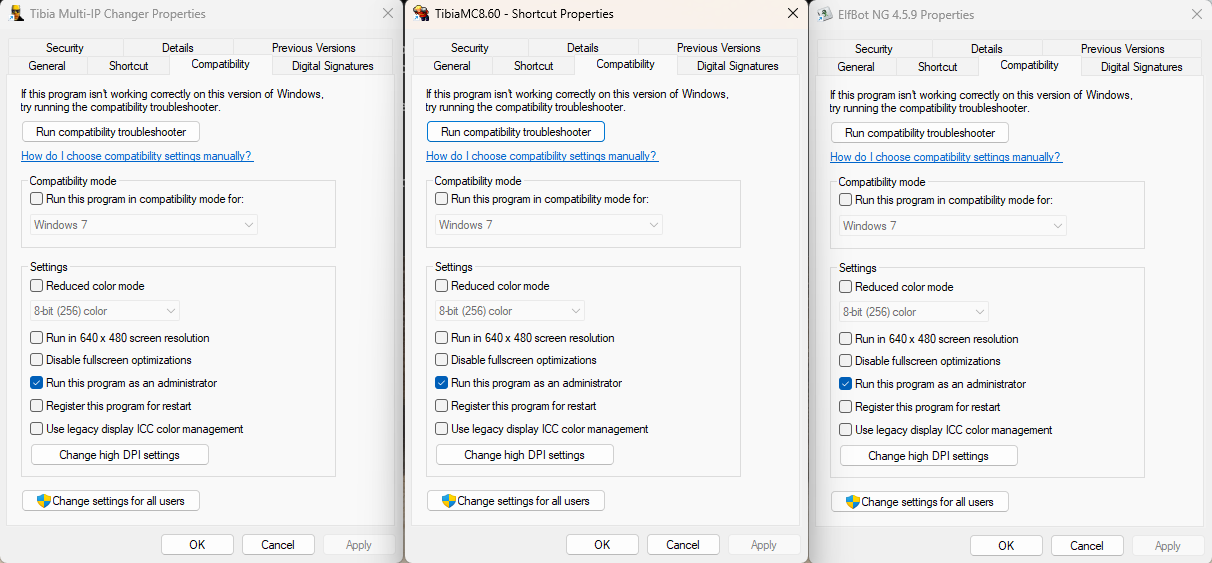Click the ElfBot NG 4.5.9 title bar icon
1212x563 pixels.
point(825,15)
